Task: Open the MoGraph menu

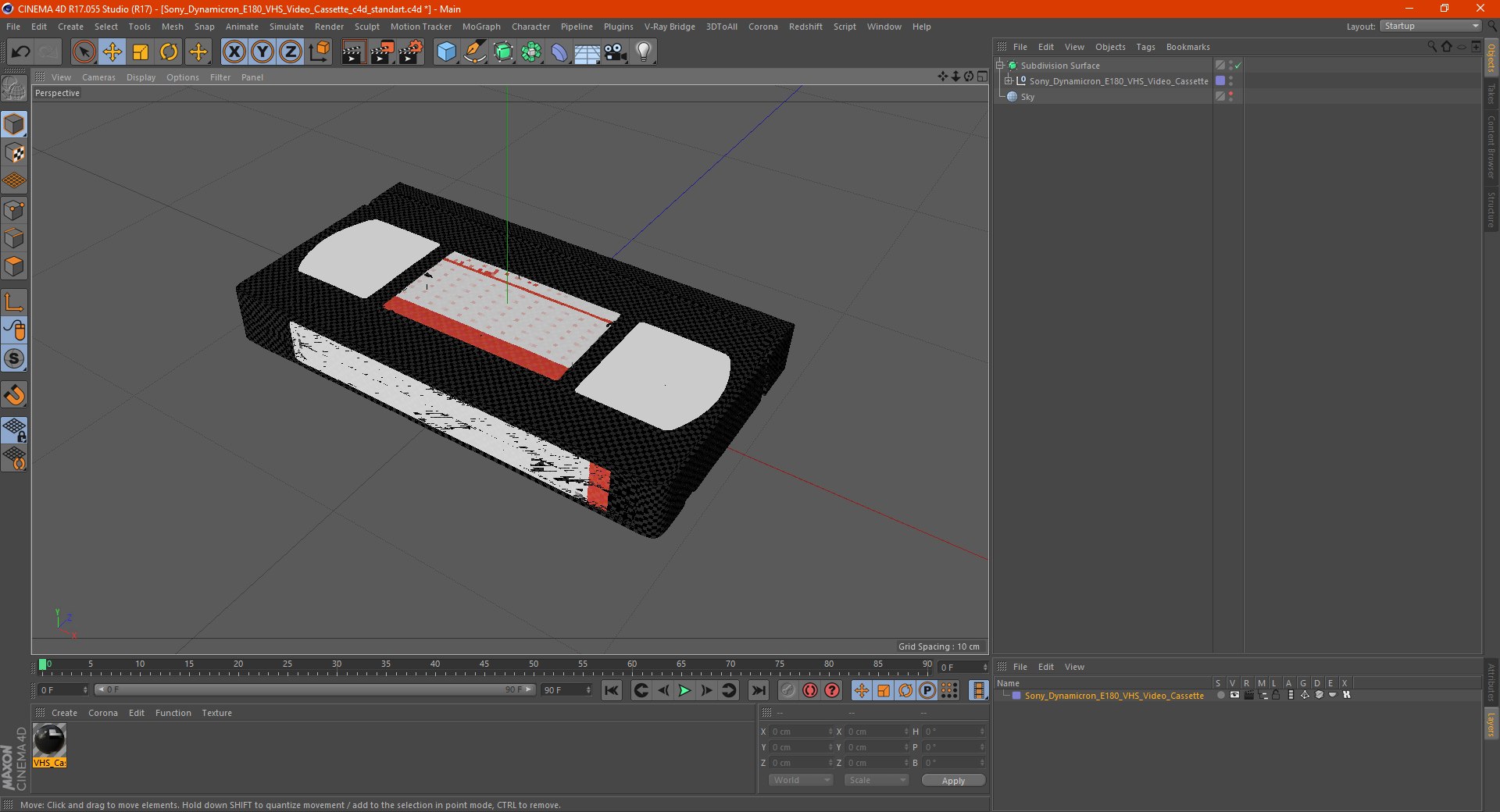Action: [x=481, y=27]
